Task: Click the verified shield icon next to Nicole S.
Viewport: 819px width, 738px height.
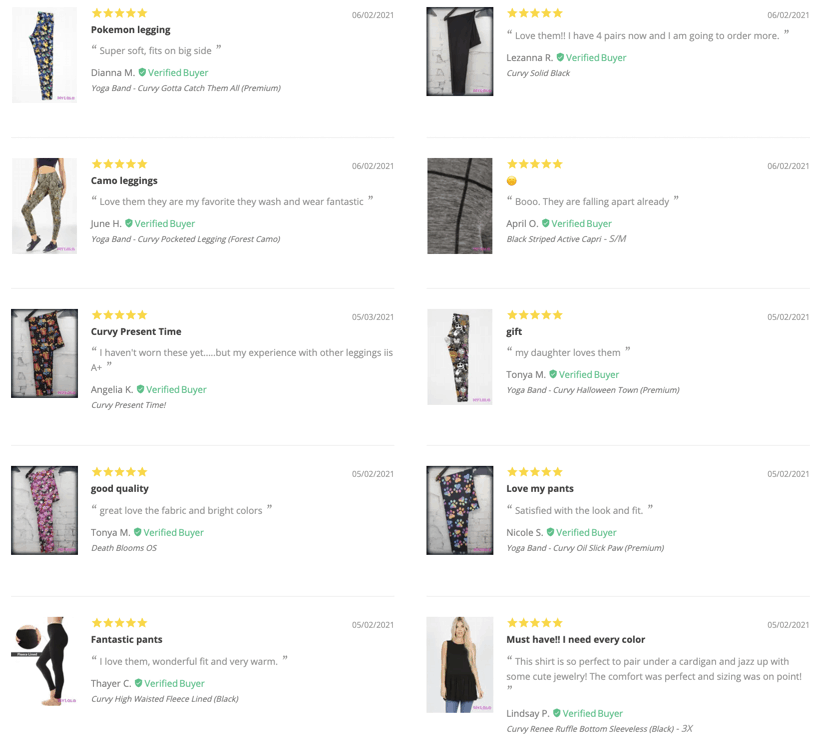Action: 550,532
